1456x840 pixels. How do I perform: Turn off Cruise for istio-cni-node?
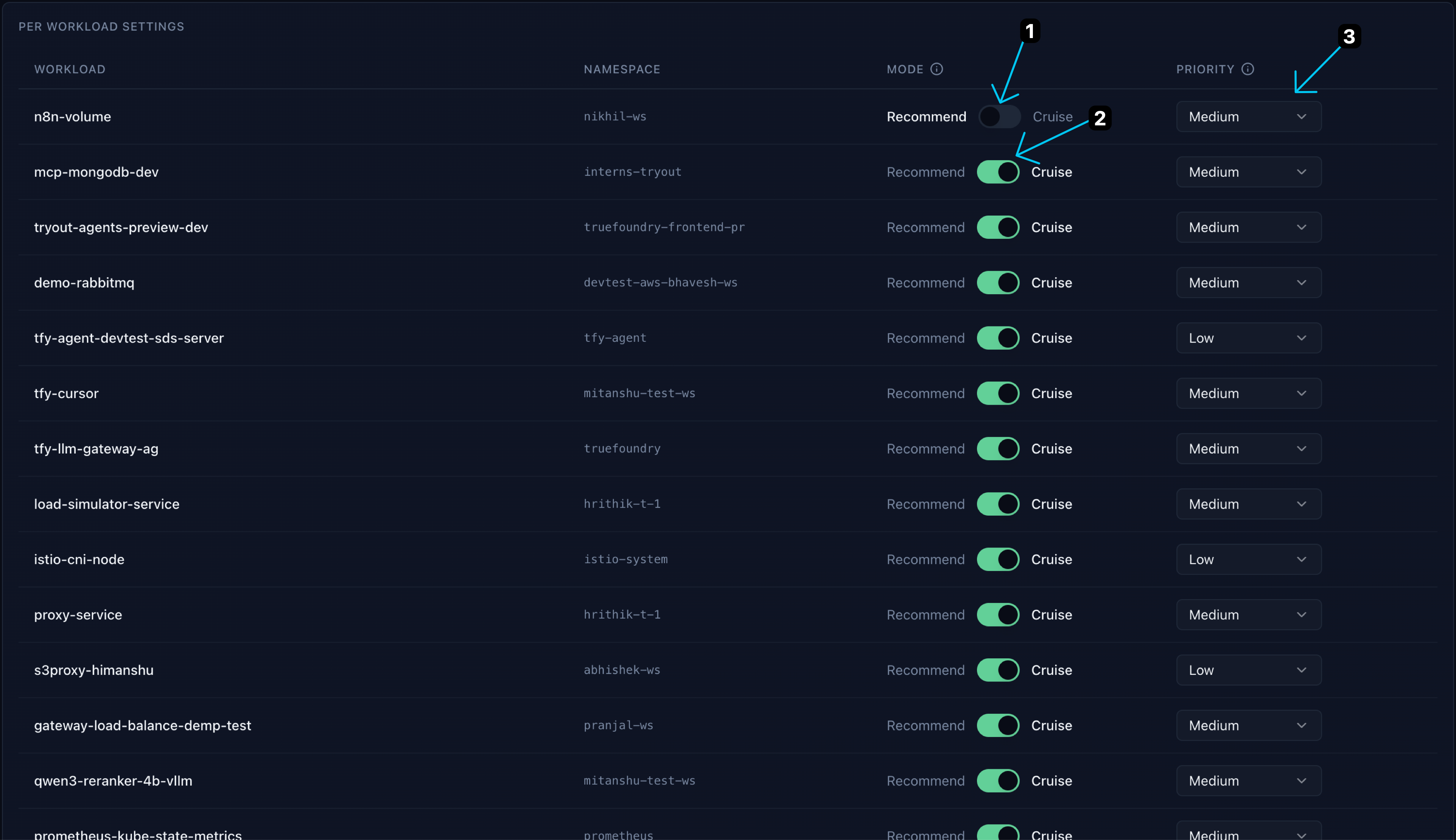pyautogui.click(x=998, y=559)
